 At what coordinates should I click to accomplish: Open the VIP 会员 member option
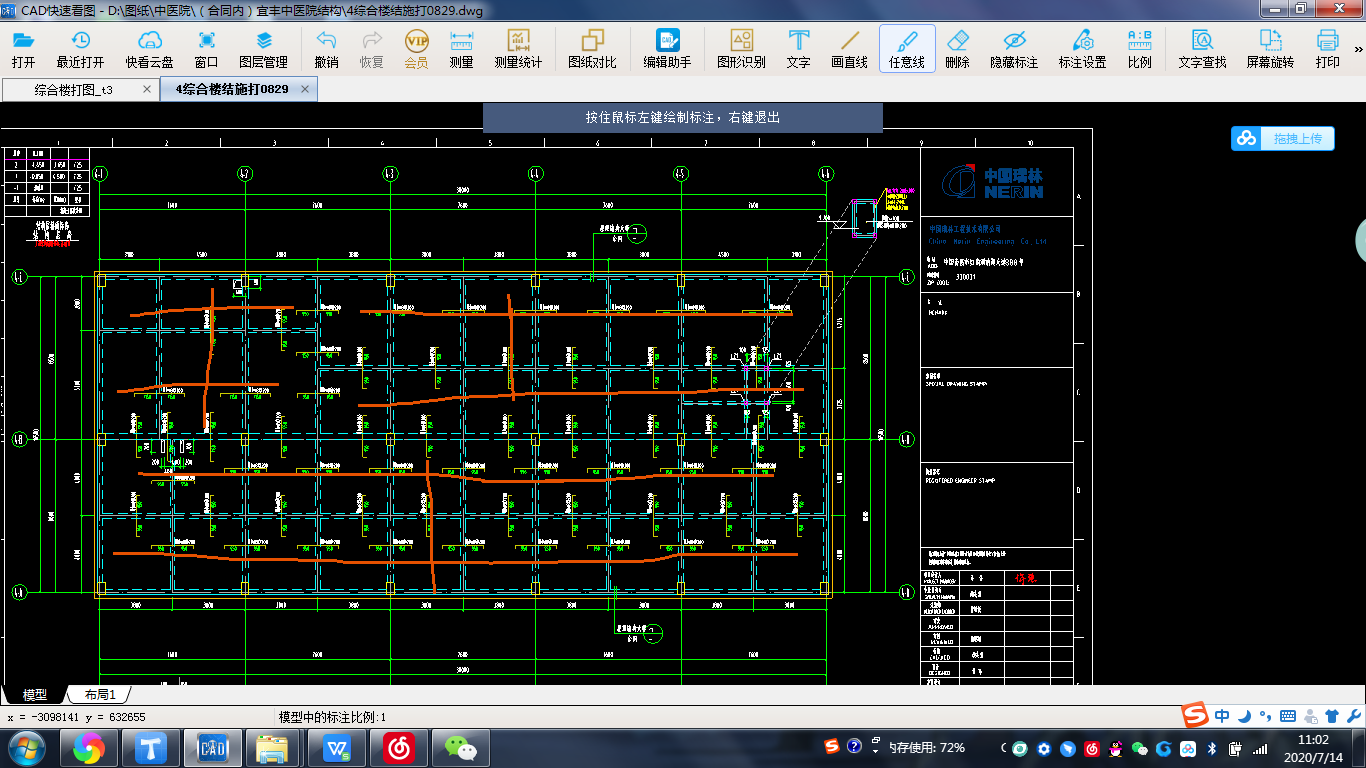click(x=416, y=49)
